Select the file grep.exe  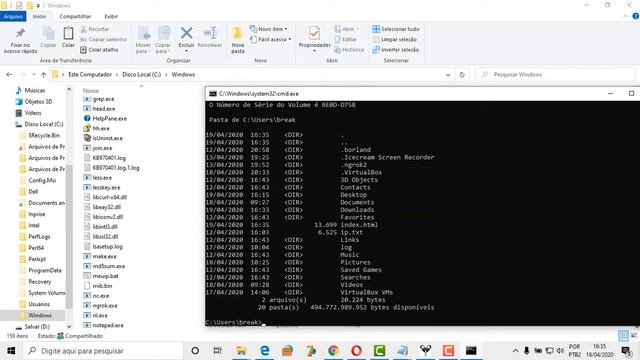tap(103, 99)
